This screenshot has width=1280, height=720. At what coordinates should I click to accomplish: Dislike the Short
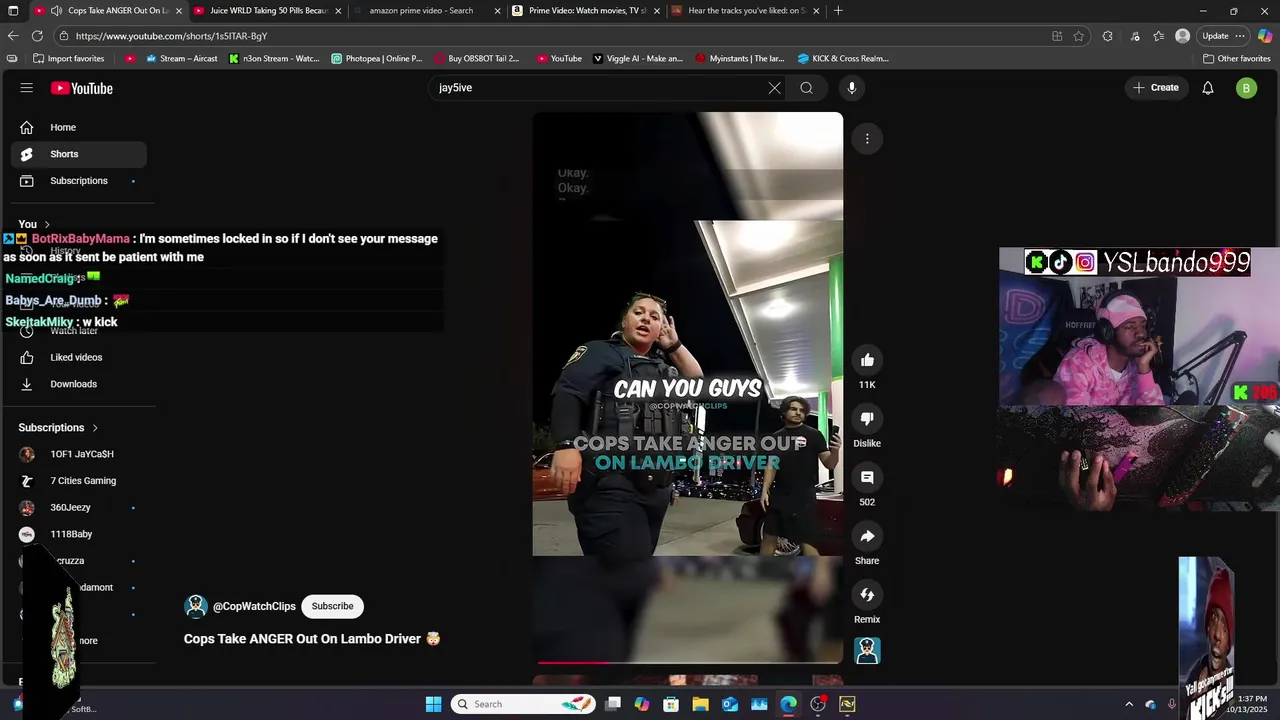coord(867,419)
